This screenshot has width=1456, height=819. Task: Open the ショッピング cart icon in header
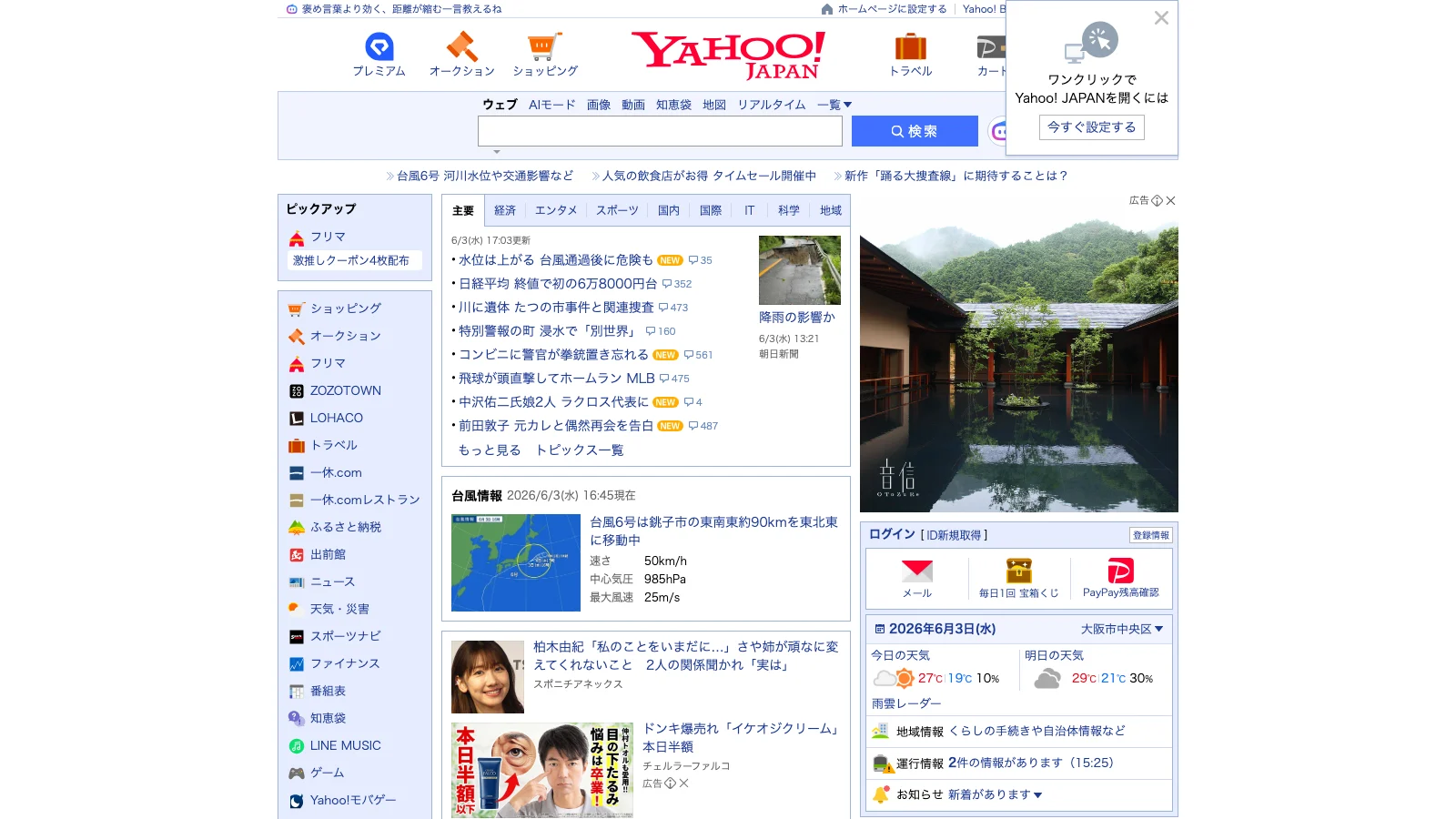(x=545, y=55)
